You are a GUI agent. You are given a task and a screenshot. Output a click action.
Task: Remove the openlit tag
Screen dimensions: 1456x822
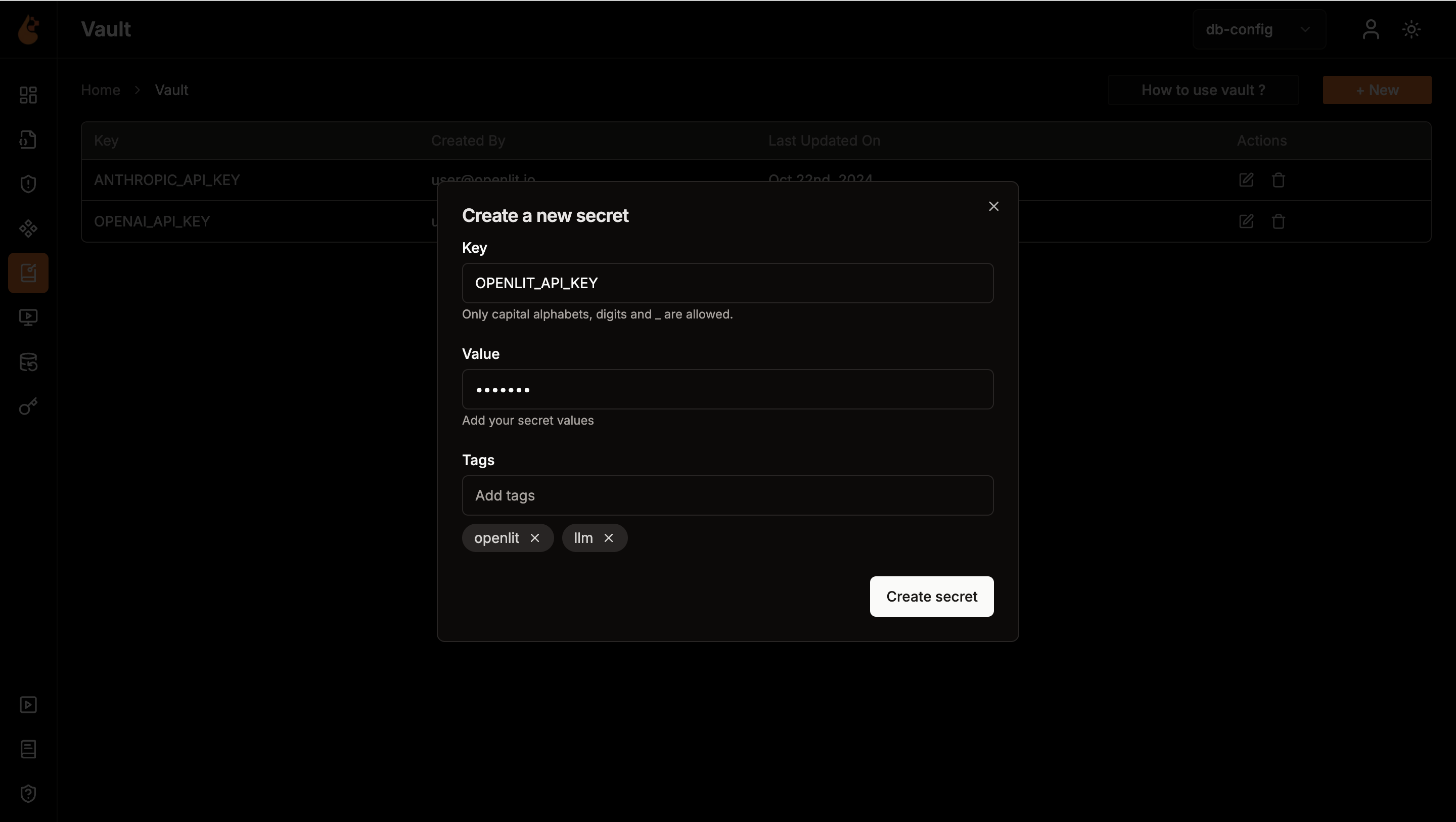pos(535,537)
